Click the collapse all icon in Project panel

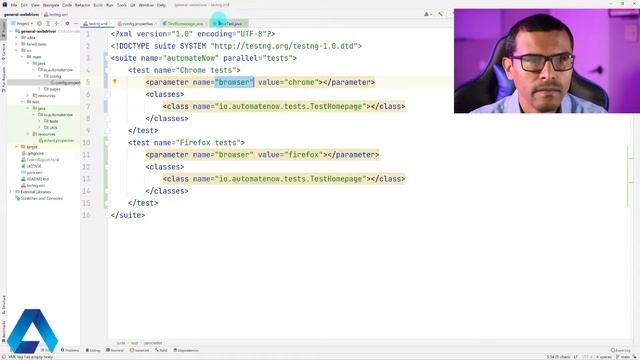point(56,24)
